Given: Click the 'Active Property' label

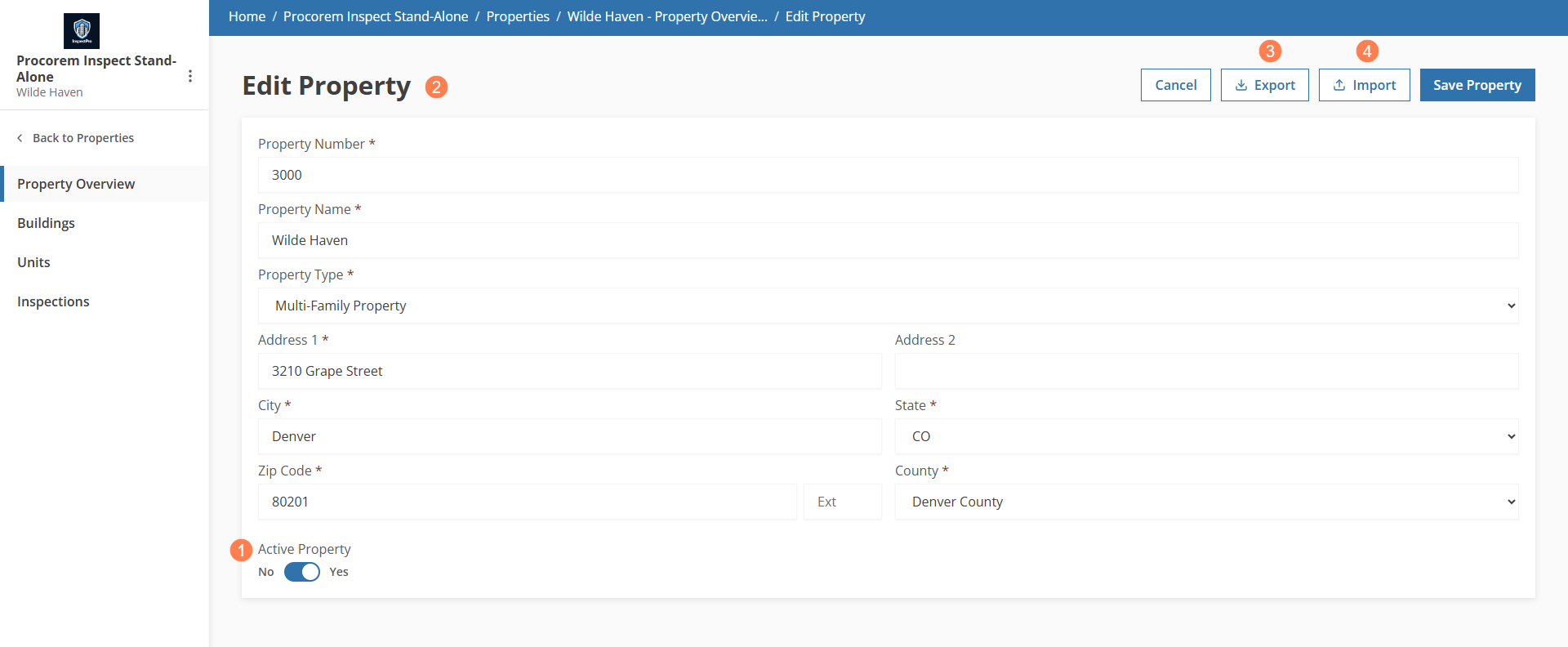Looking at the screenshot, I should pyautogui.click(x=305, y=549).
